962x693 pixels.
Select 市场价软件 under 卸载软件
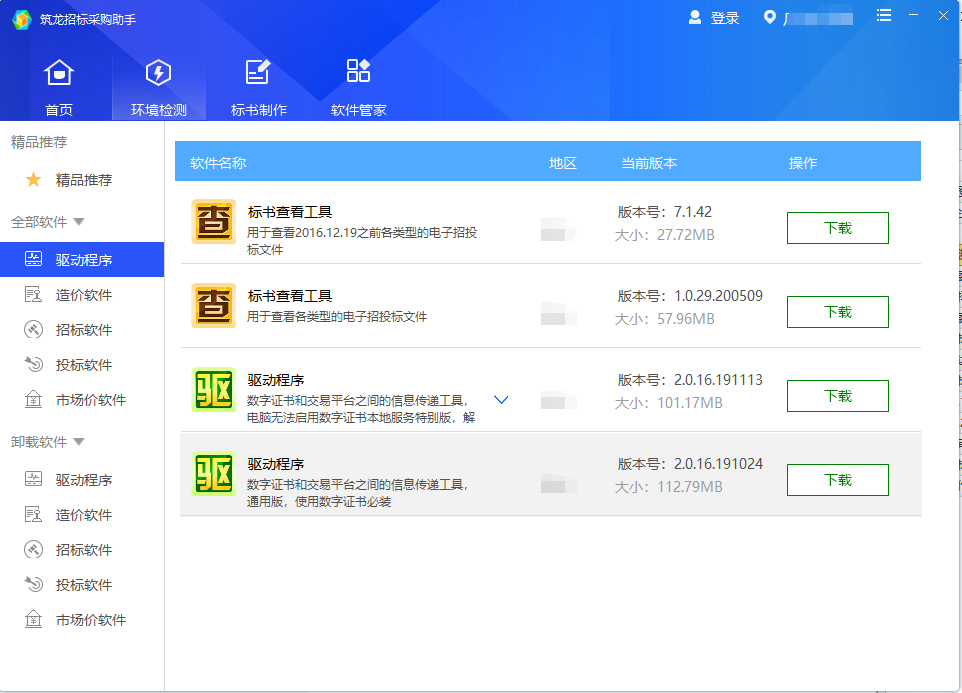[x=90, y=620]
